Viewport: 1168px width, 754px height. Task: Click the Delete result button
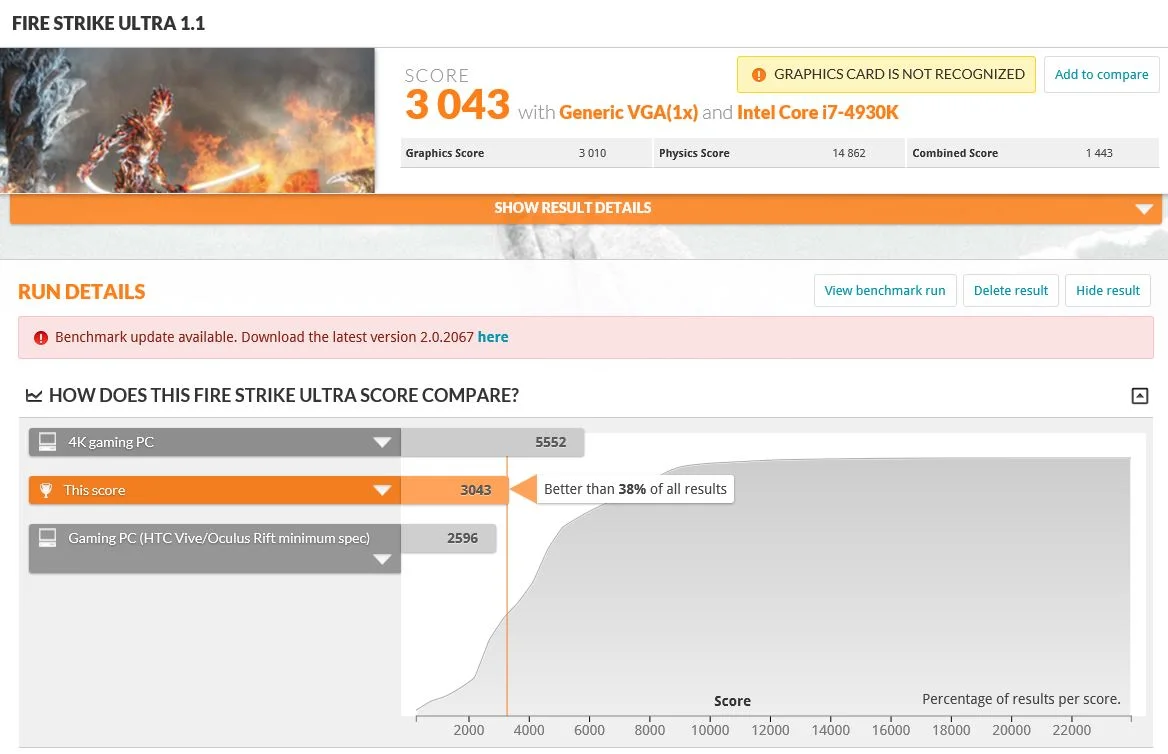point(1011,291)
